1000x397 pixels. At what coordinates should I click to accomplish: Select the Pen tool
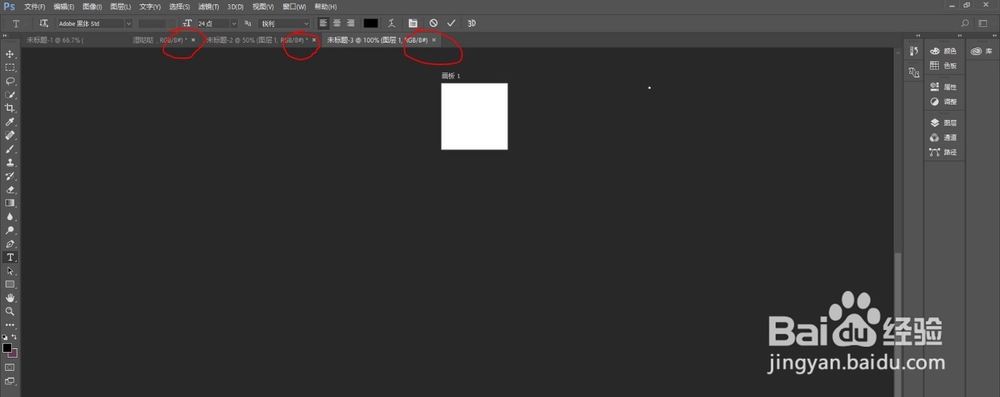(10, 244)
